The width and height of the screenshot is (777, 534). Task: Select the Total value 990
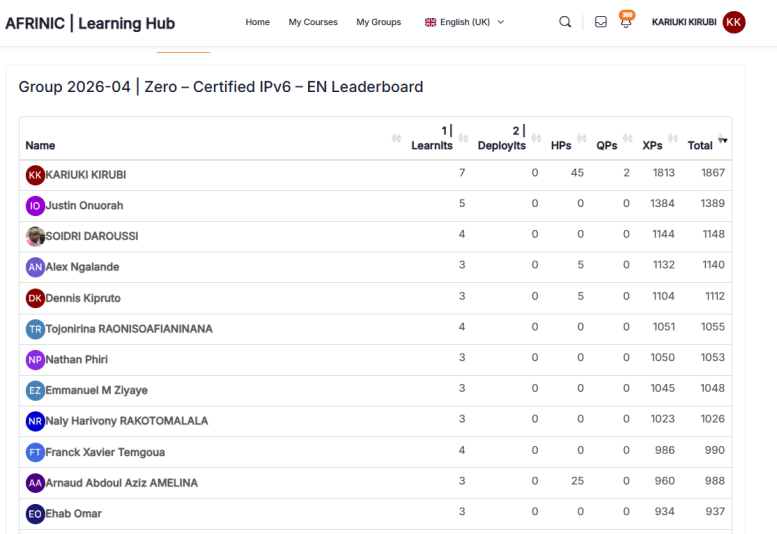[x=715, y=450]
